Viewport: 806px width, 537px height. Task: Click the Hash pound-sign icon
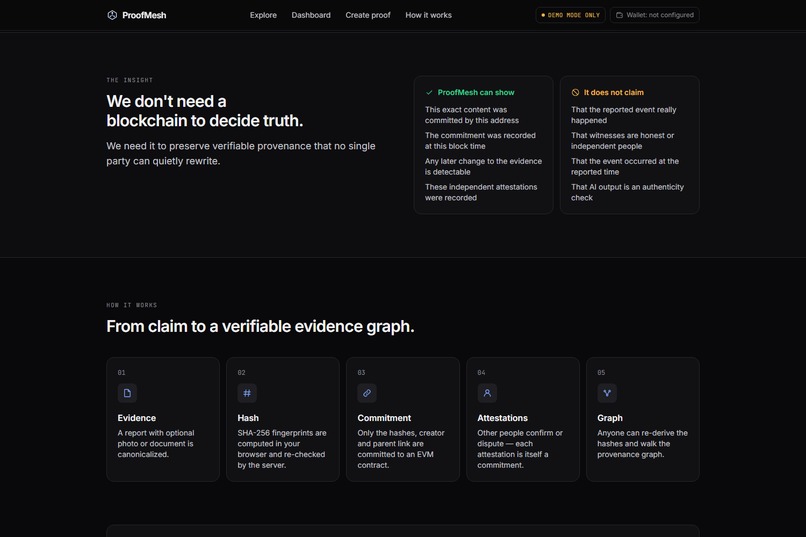tap(247, 393)
